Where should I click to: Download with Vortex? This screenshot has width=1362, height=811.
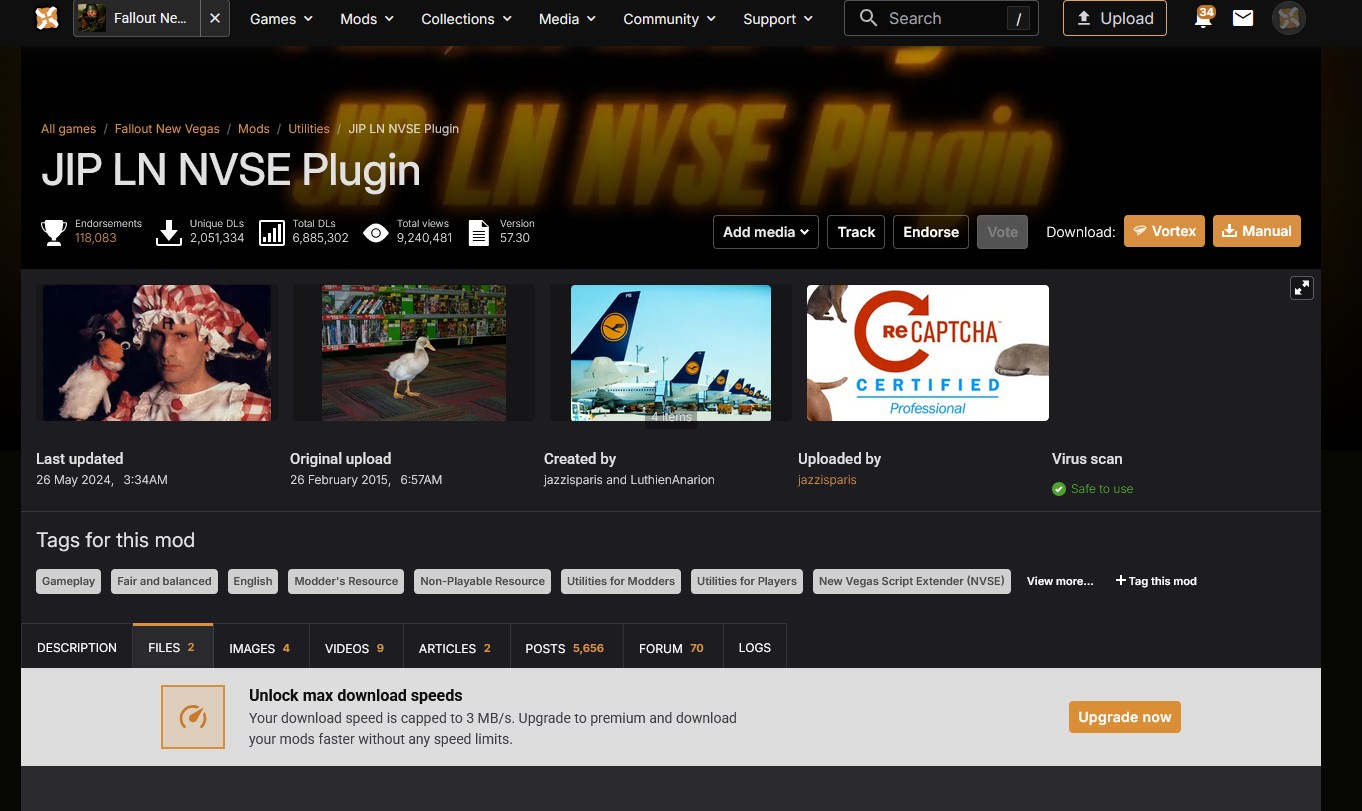[x=1164, y=231]
